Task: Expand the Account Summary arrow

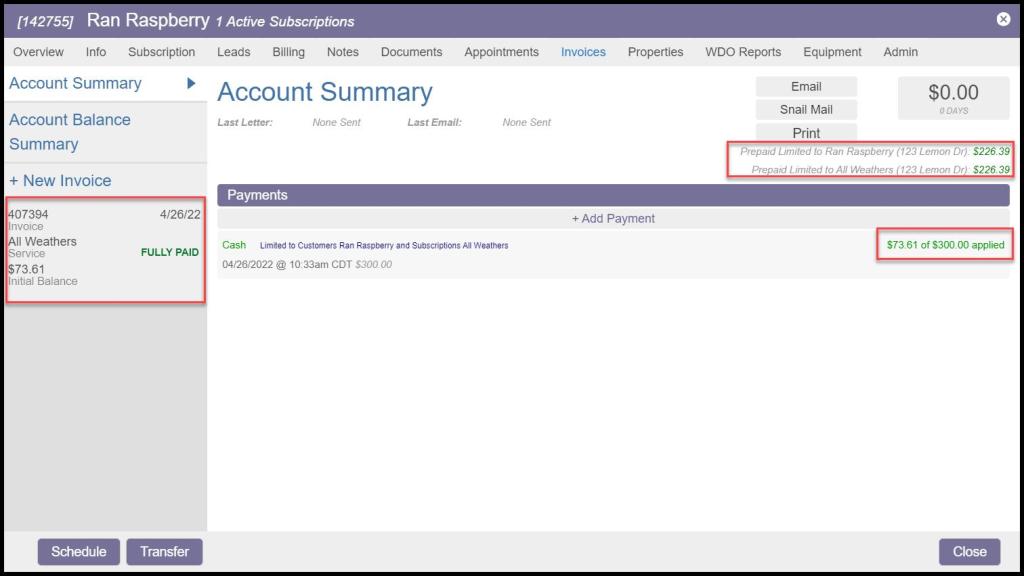Action: pos(191,84)
